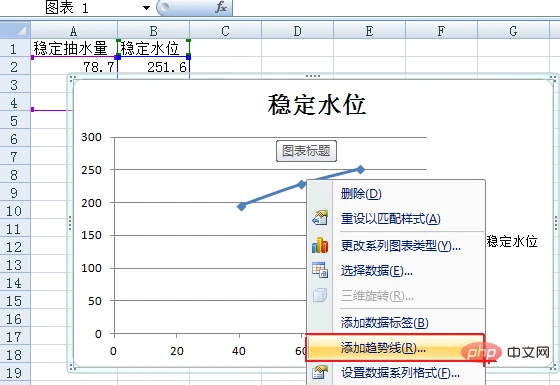Click the Select Data table icon

point(320,270)
